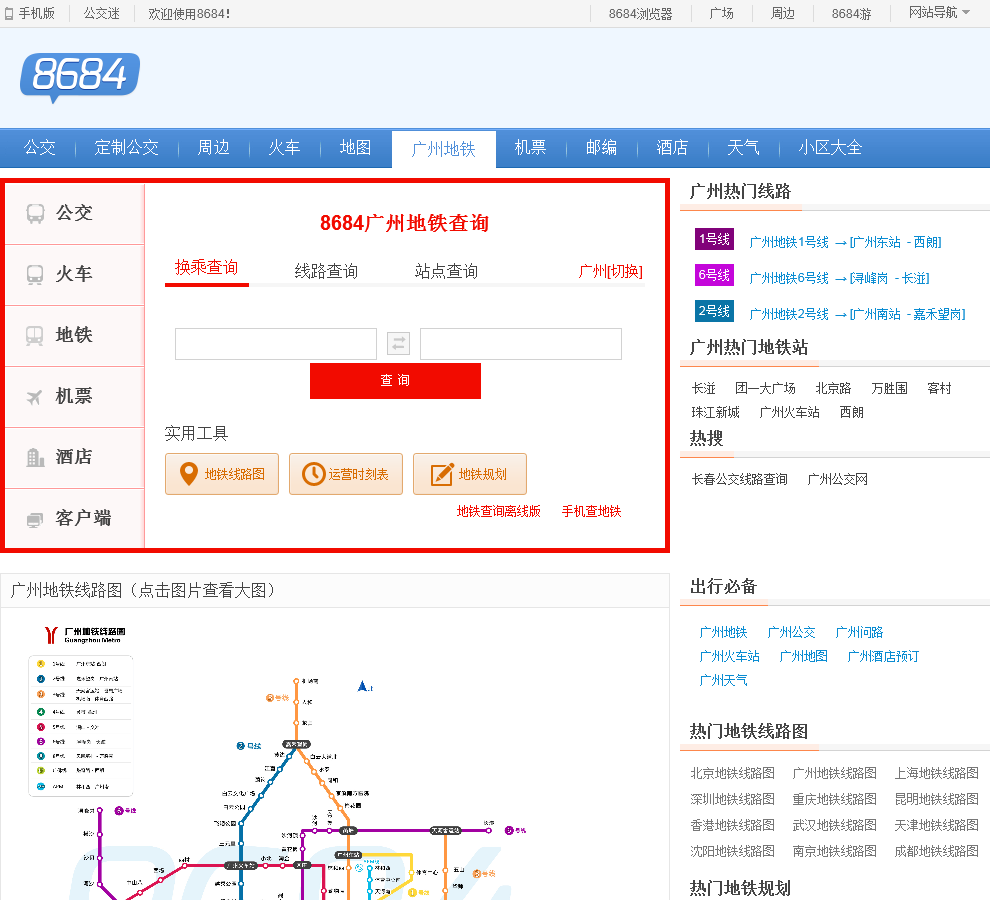
Task: Open the 天气 navigation tab
Action: coord(743,148)
